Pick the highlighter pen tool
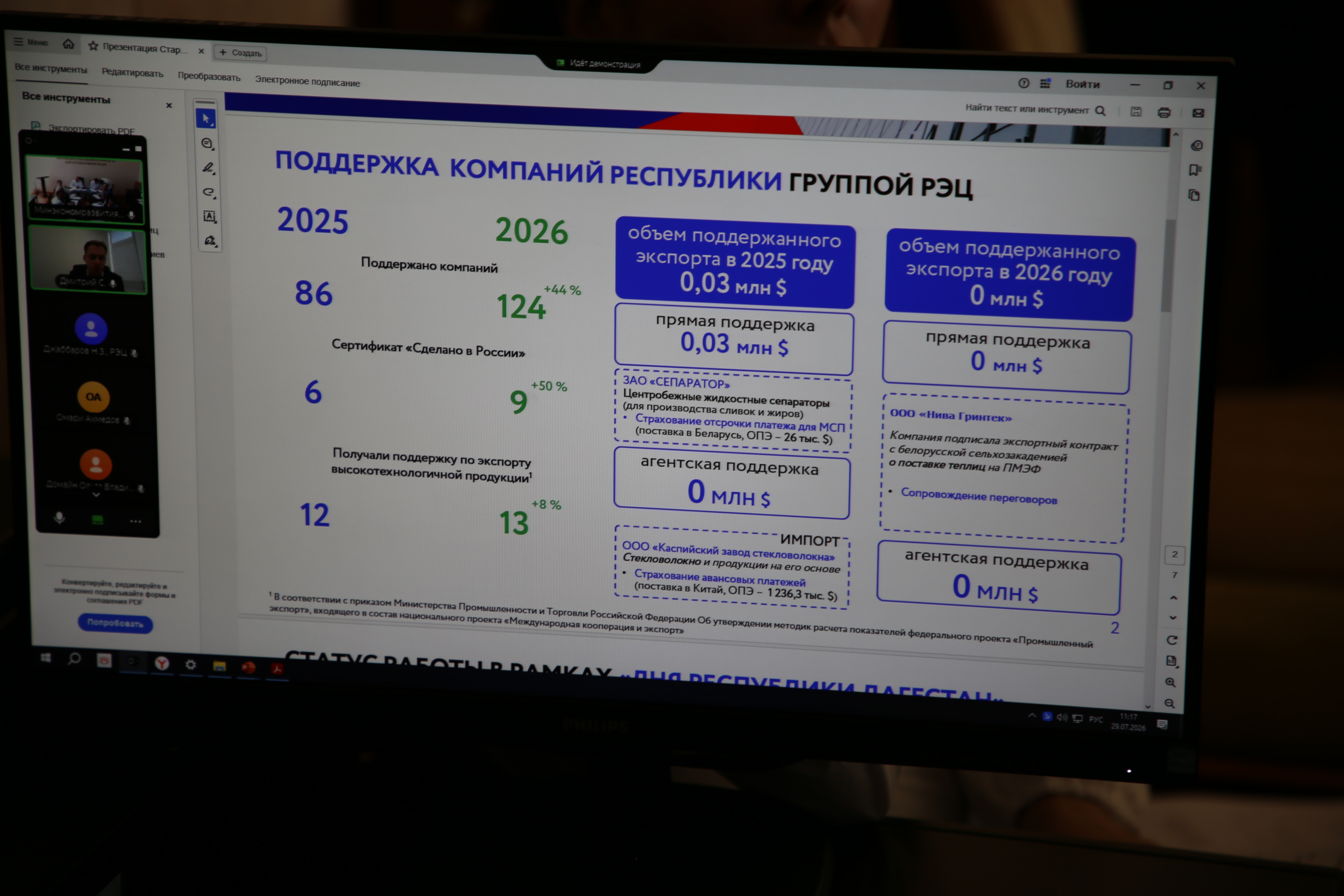This screenshot has height=896, width=1344. coord(208,168)
